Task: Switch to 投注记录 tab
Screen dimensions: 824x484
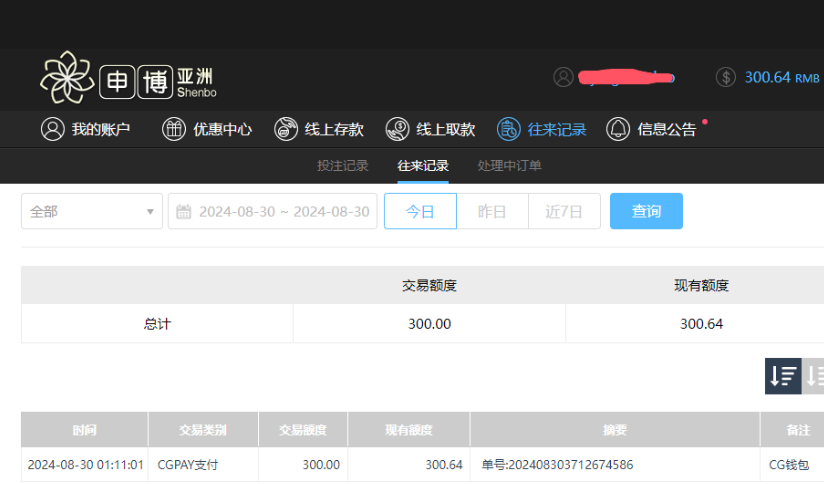Action: [x=343, y=166]
